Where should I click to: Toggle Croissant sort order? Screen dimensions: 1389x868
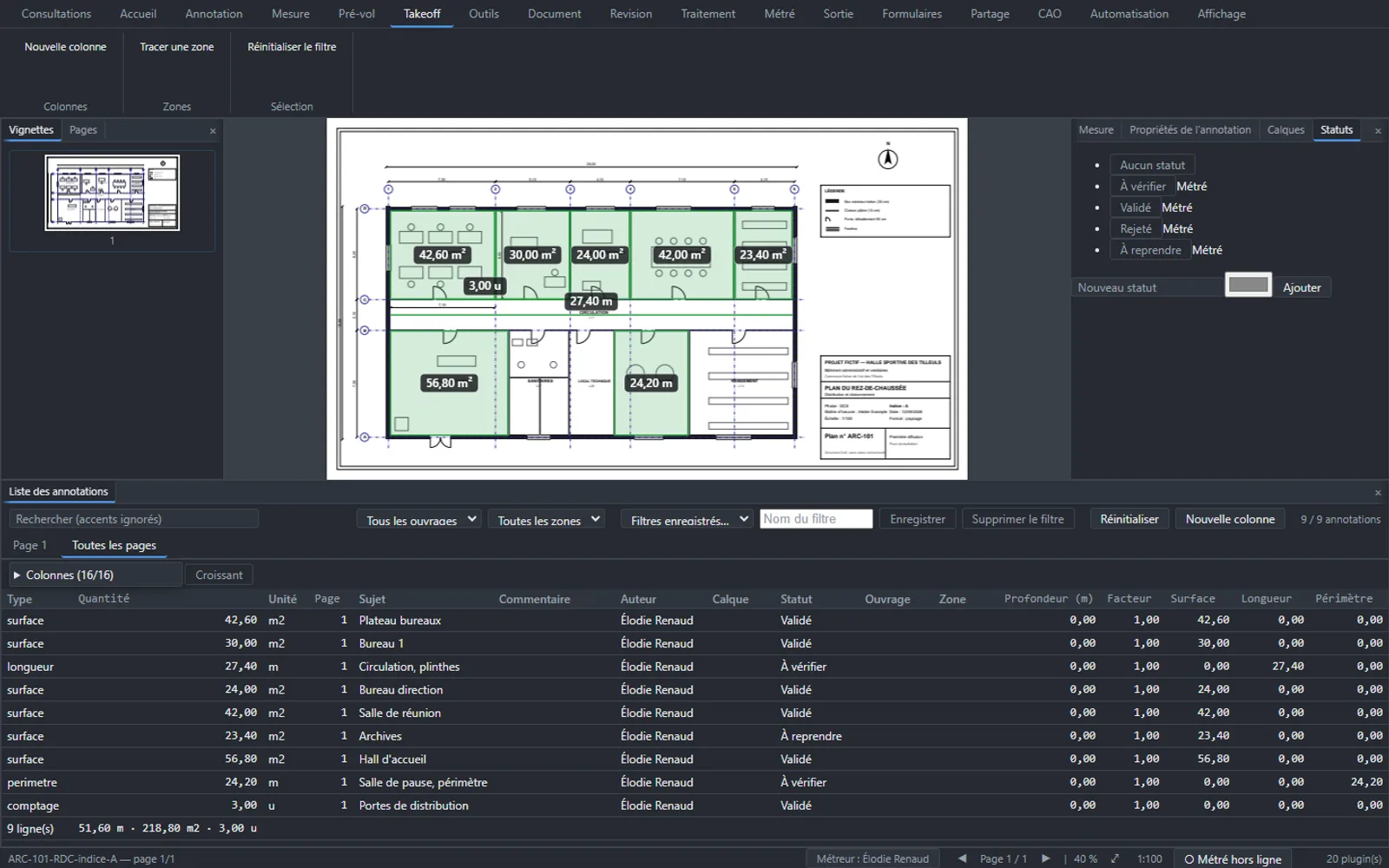tap(219, 575)
